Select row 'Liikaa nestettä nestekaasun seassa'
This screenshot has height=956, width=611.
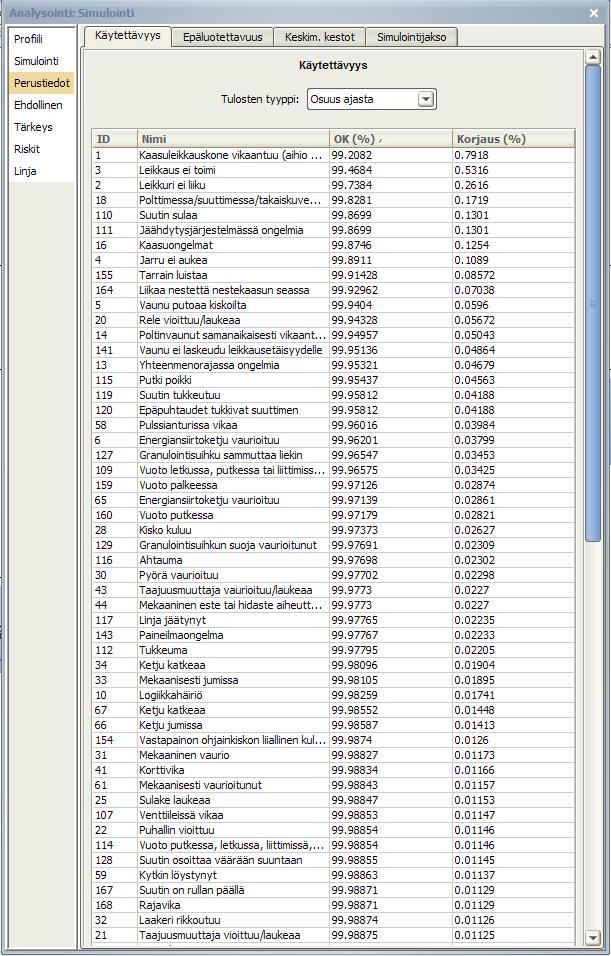(x=334, y=290)
